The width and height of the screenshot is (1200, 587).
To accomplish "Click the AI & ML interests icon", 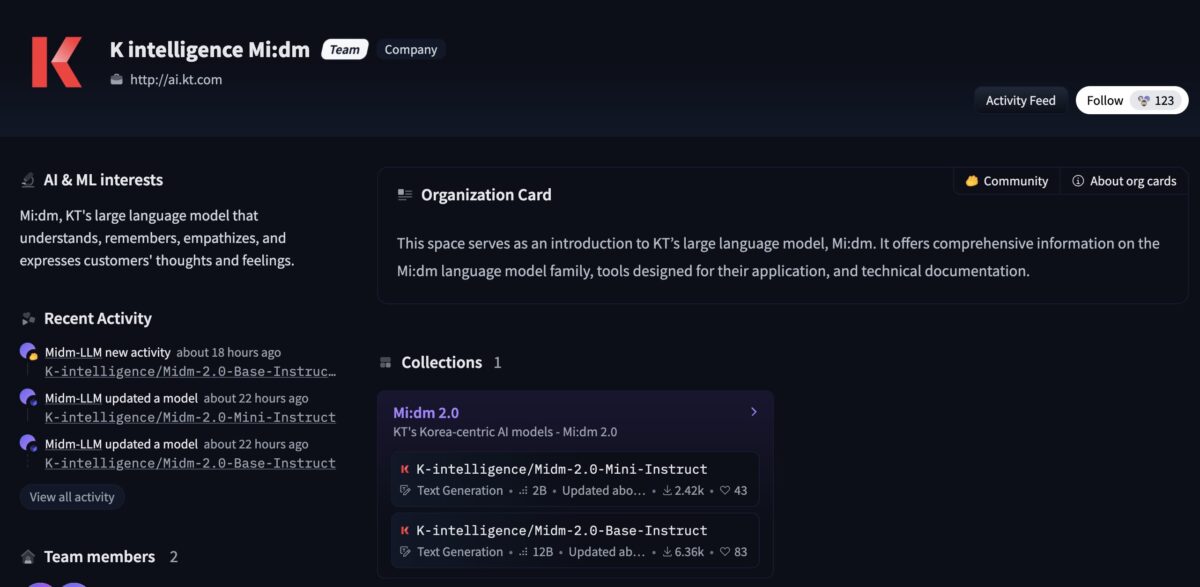I will coord(28,181).
